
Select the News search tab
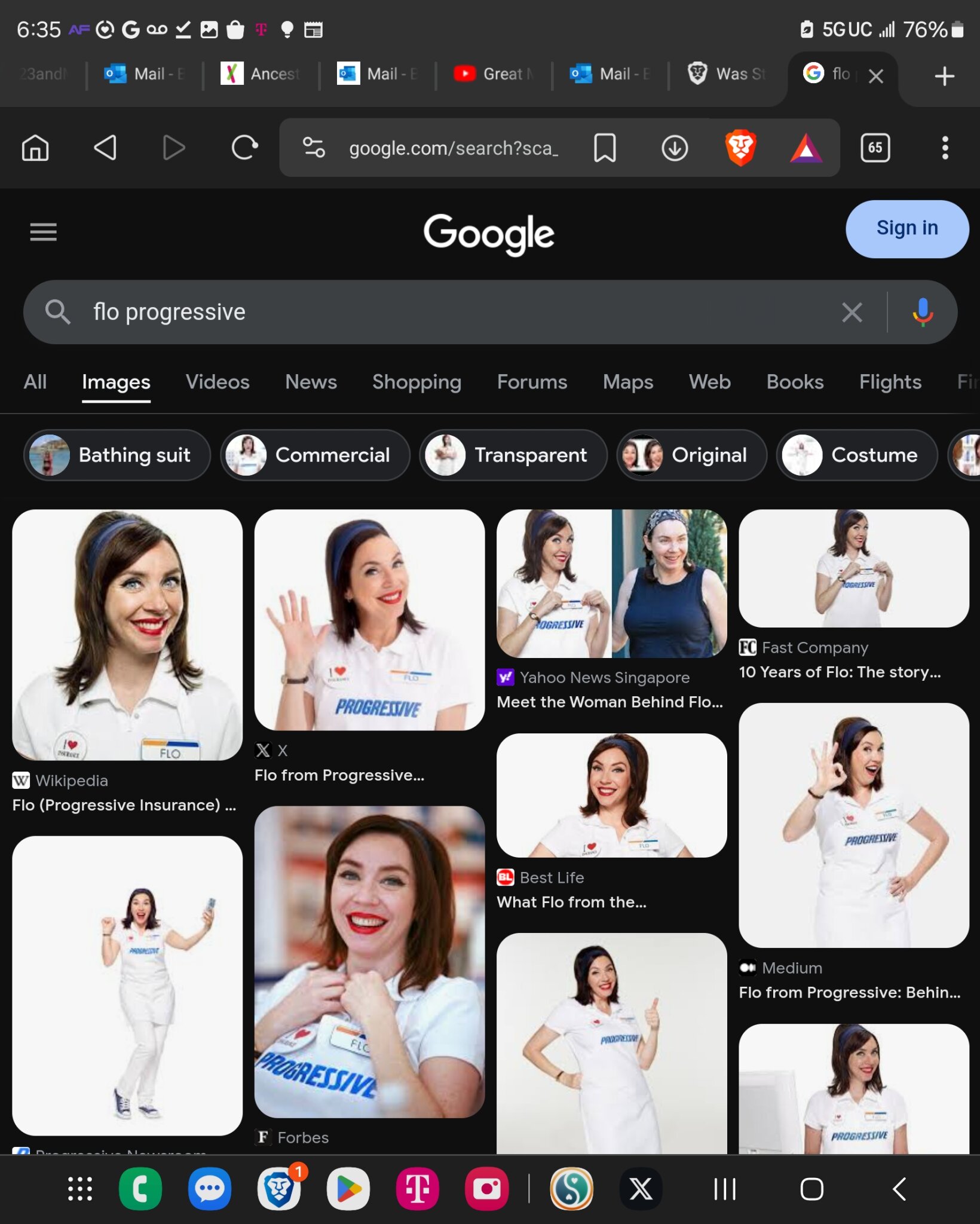[311, 382]
